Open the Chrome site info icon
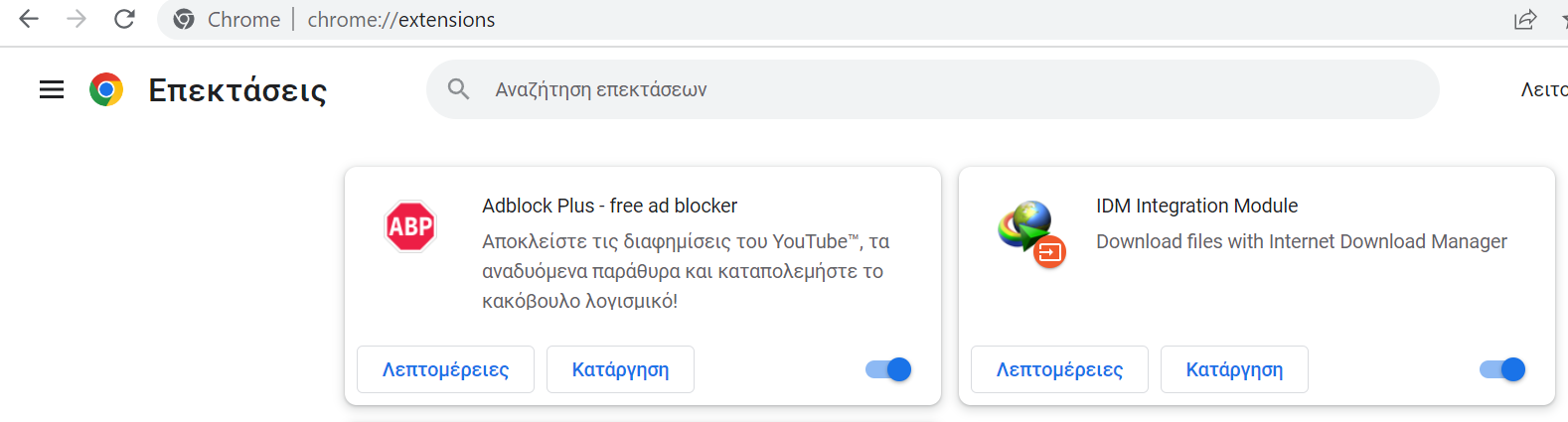Viewport: 1568px width, 422px height. point(184,20)
